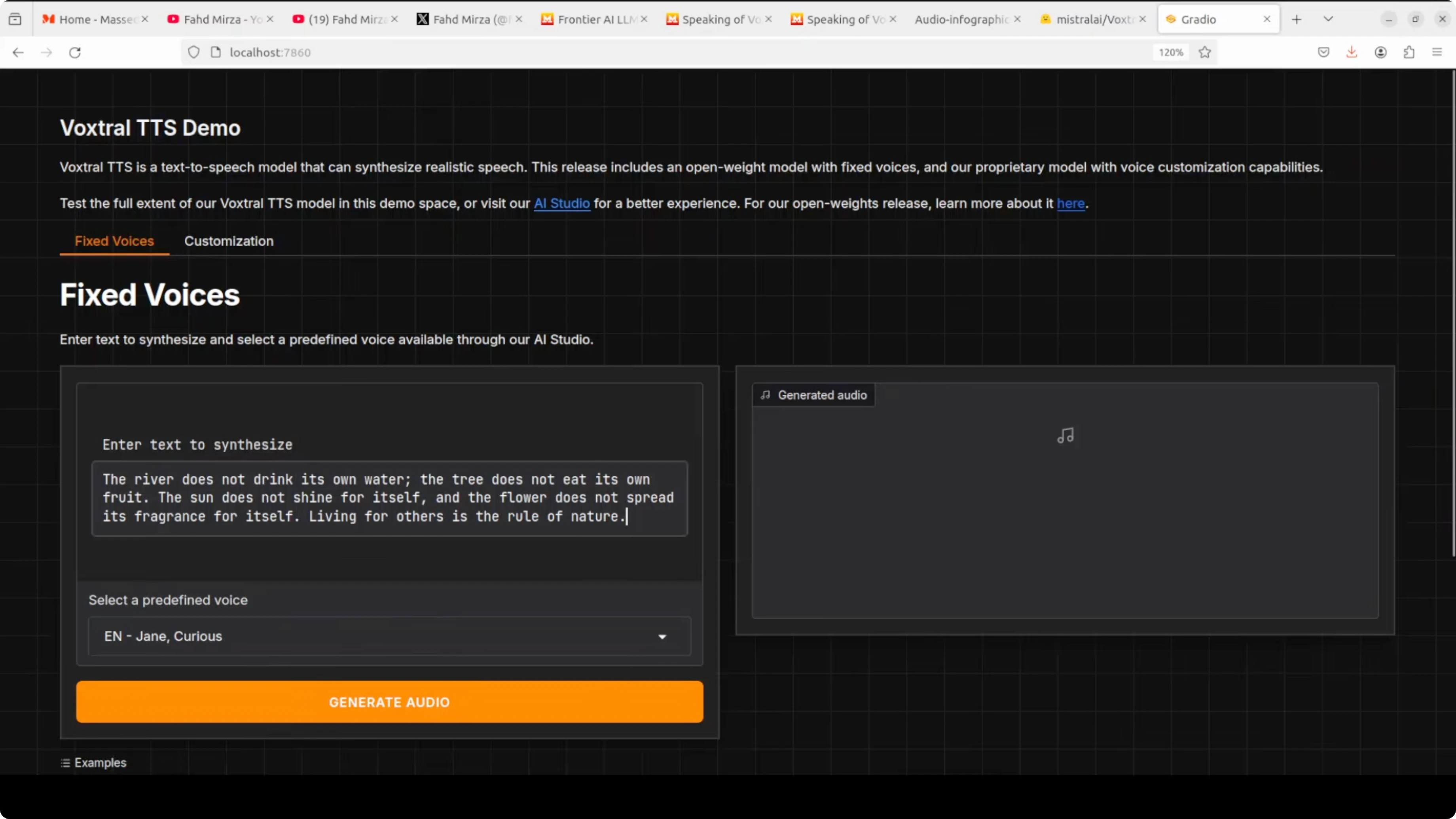Open the Firefox account icon
Viewport: 1456px width, 819px height.
(x=1380, y=53)
